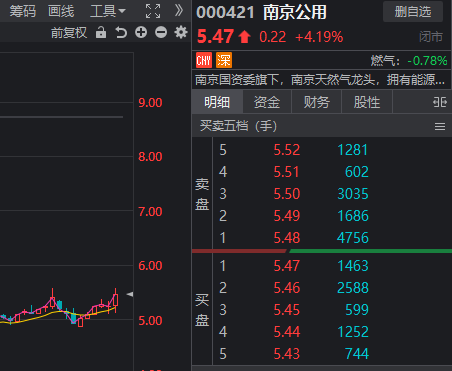This screenshot has height=371, width=452.
Task: Select sell level 2 price 5.49
Action: [x=287, y=216]
